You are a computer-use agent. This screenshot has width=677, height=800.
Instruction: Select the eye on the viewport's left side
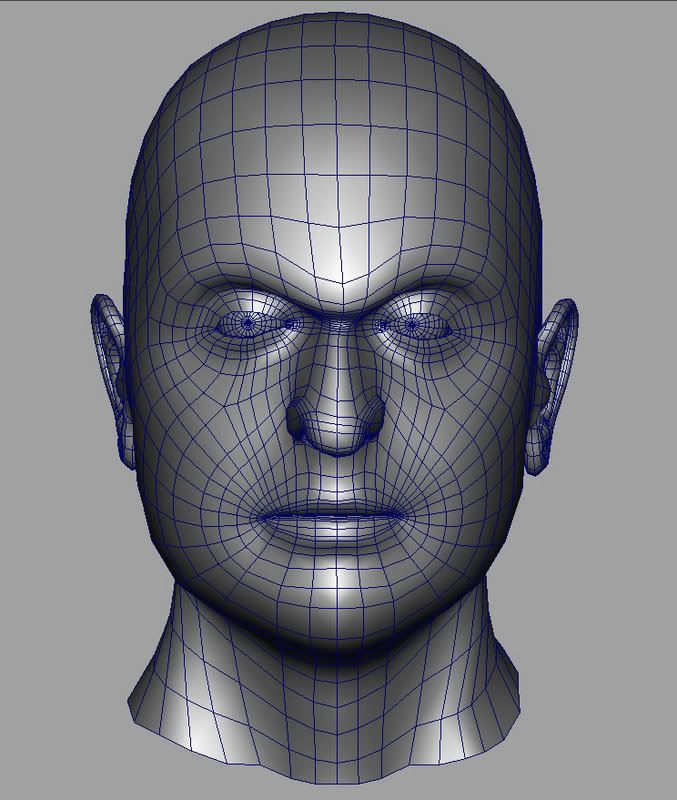tap(247, 323)
